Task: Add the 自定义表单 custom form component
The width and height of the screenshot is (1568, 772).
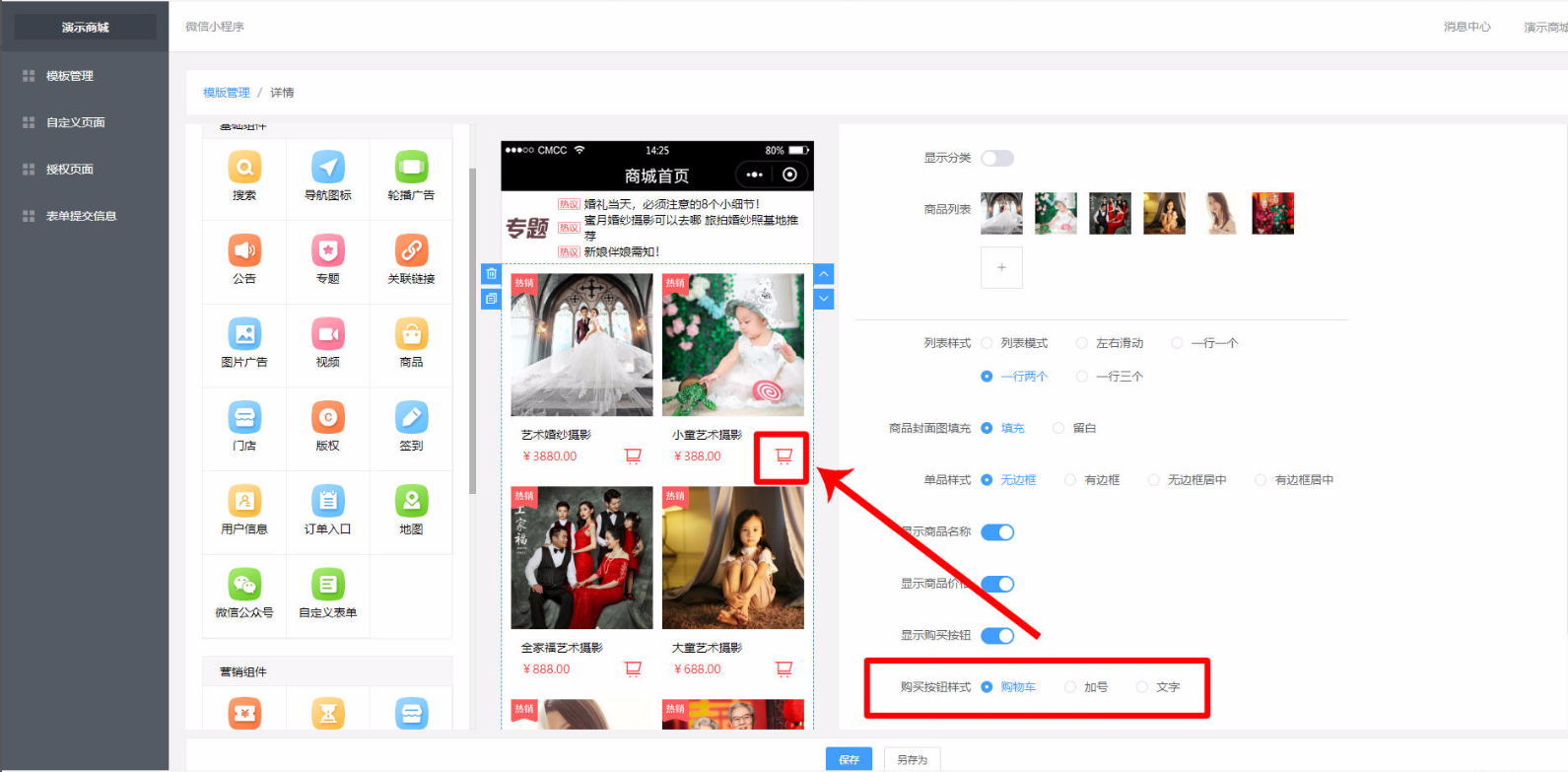Action: pos(328,595)
